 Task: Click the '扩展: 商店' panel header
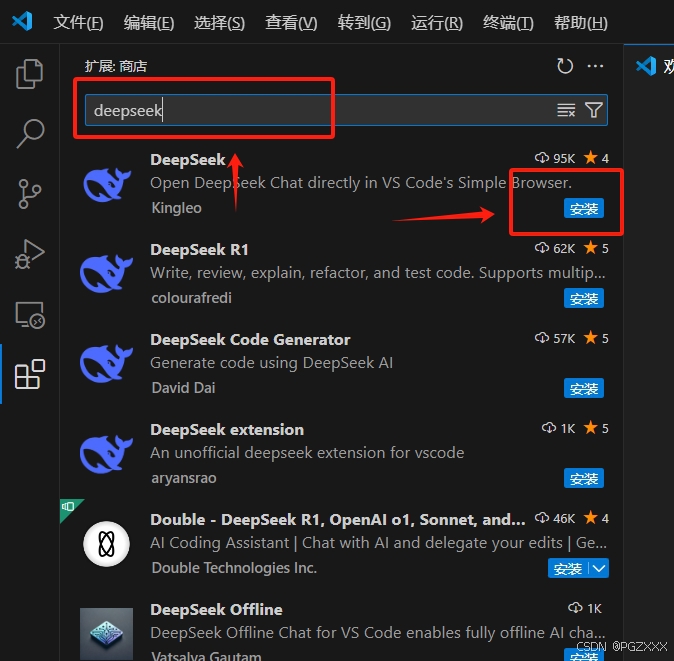click(116, 66)
